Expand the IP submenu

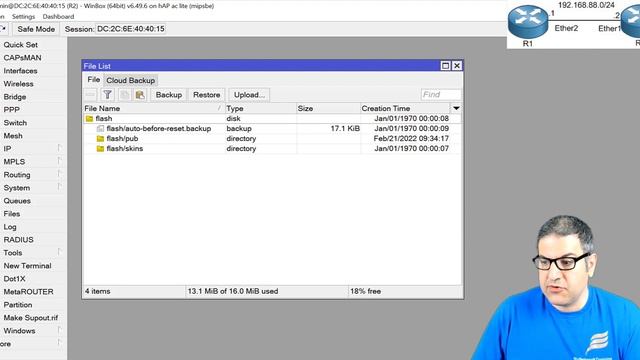click(x=60, y=148)
